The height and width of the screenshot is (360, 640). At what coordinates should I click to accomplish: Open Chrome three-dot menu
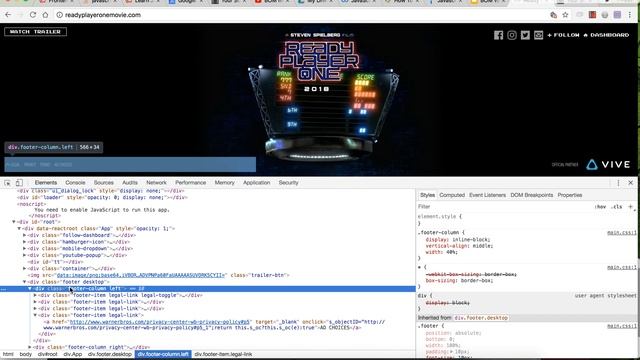pyautogui.click(x=630, y=15)
